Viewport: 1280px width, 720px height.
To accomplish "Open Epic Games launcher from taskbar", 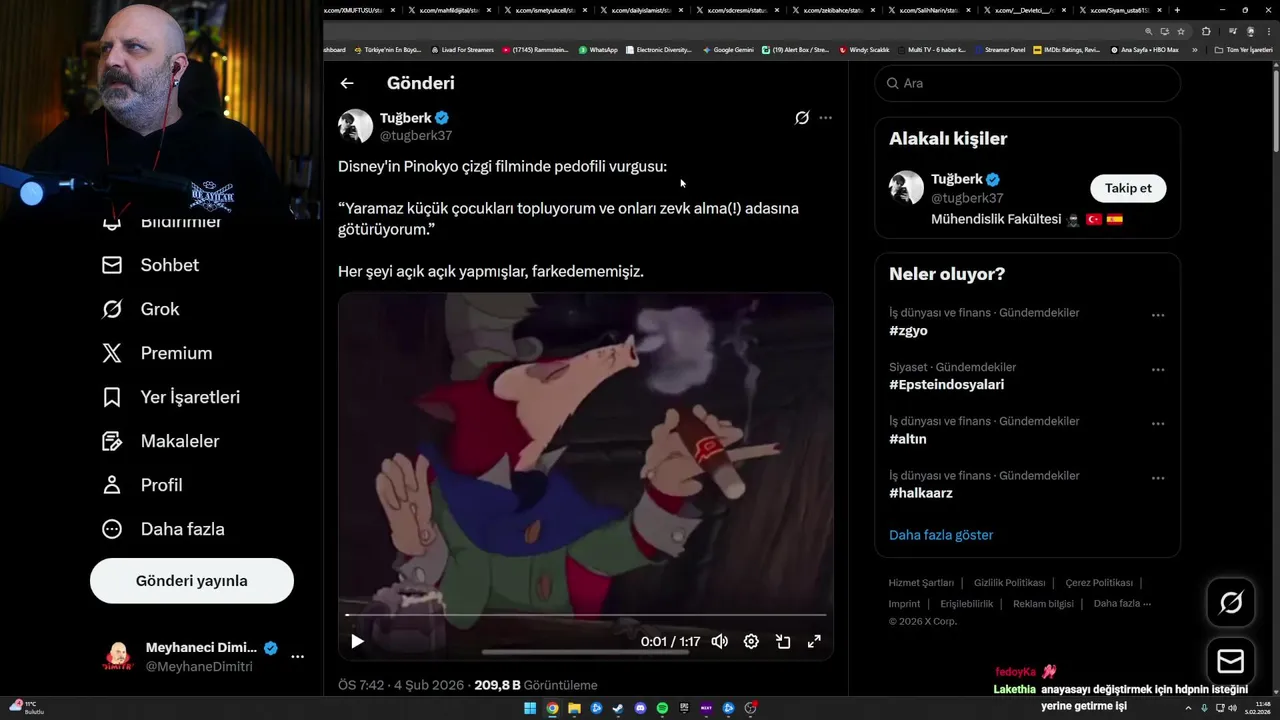I will [684, 708].
